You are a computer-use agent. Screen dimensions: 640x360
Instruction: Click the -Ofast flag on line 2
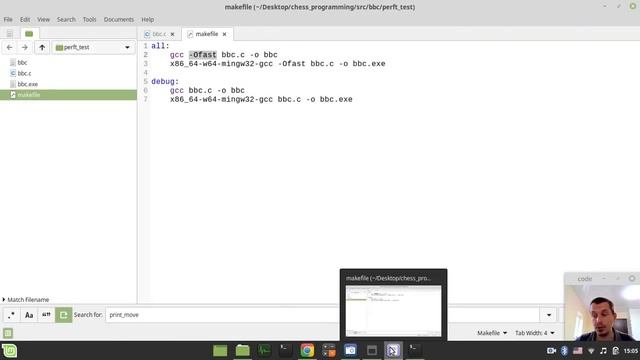[x=202, y=55]
